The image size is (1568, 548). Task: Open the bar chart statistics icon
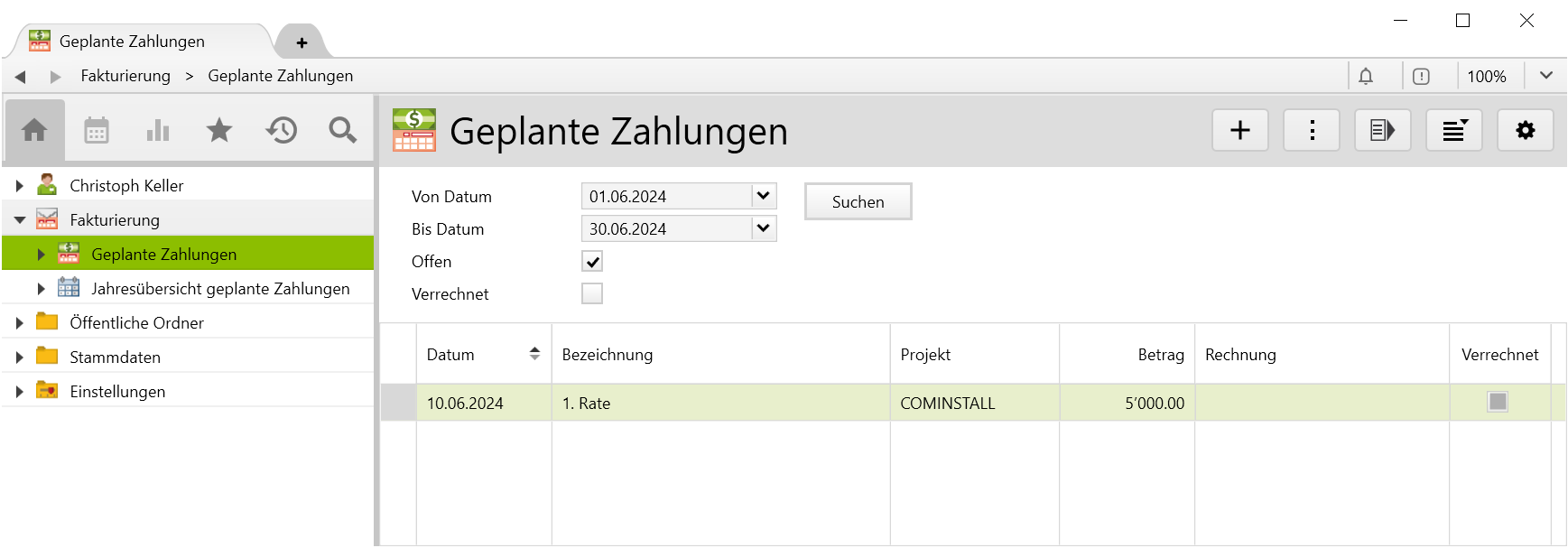pyautogui.click(x=158, y=131)
